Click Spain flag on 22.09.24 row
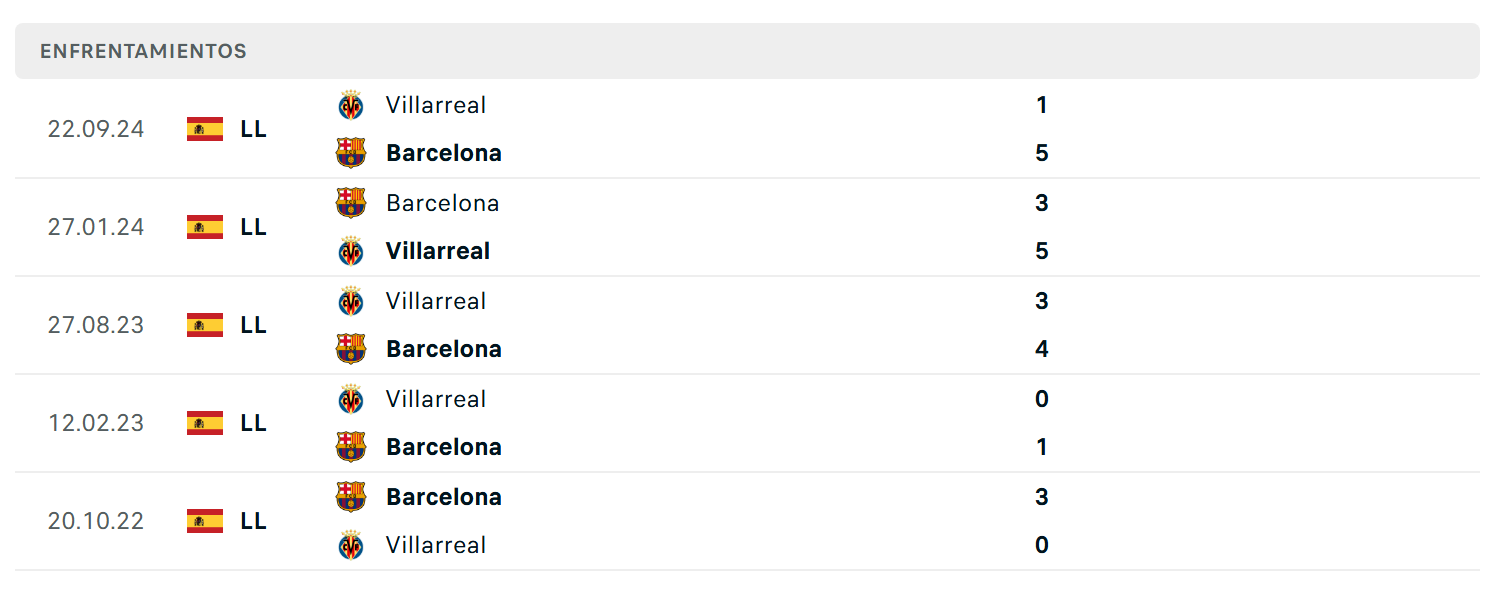 [205, 129]
